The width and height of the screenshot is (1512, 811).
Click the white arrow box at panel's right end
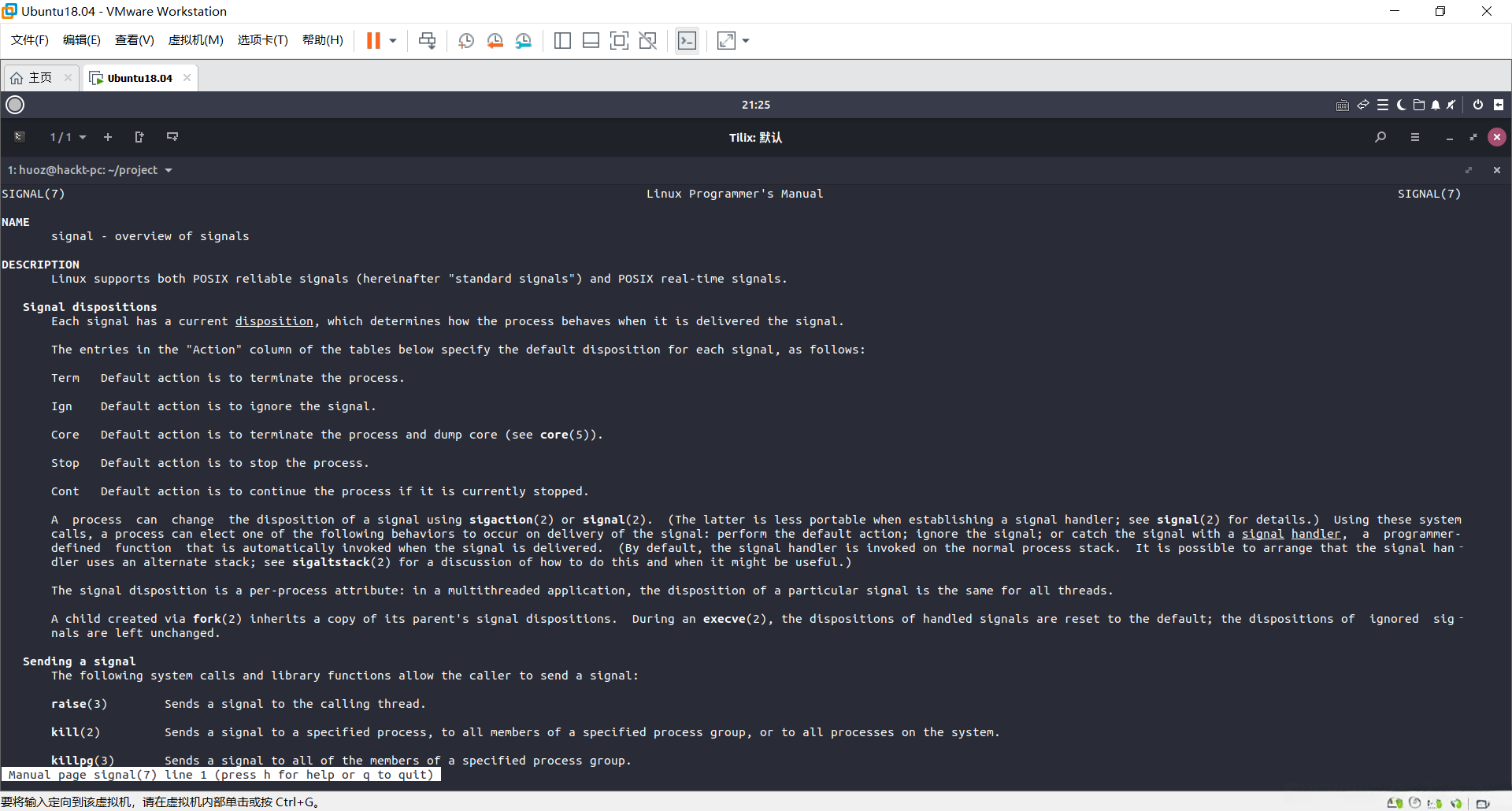point(1499,105)
